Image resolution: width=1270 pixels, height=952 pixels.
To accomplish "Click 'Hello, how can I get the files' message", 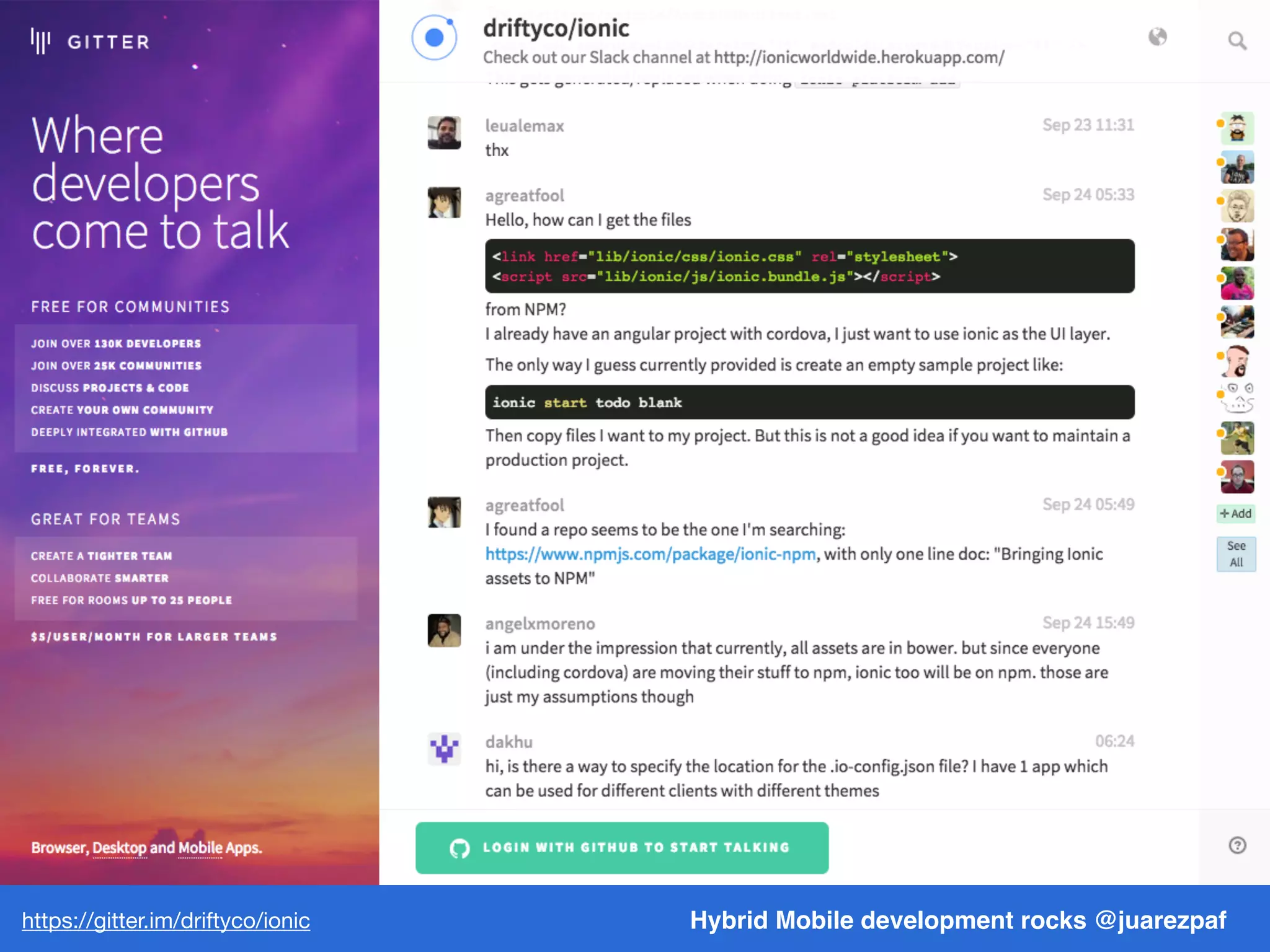I will (588, 220).
